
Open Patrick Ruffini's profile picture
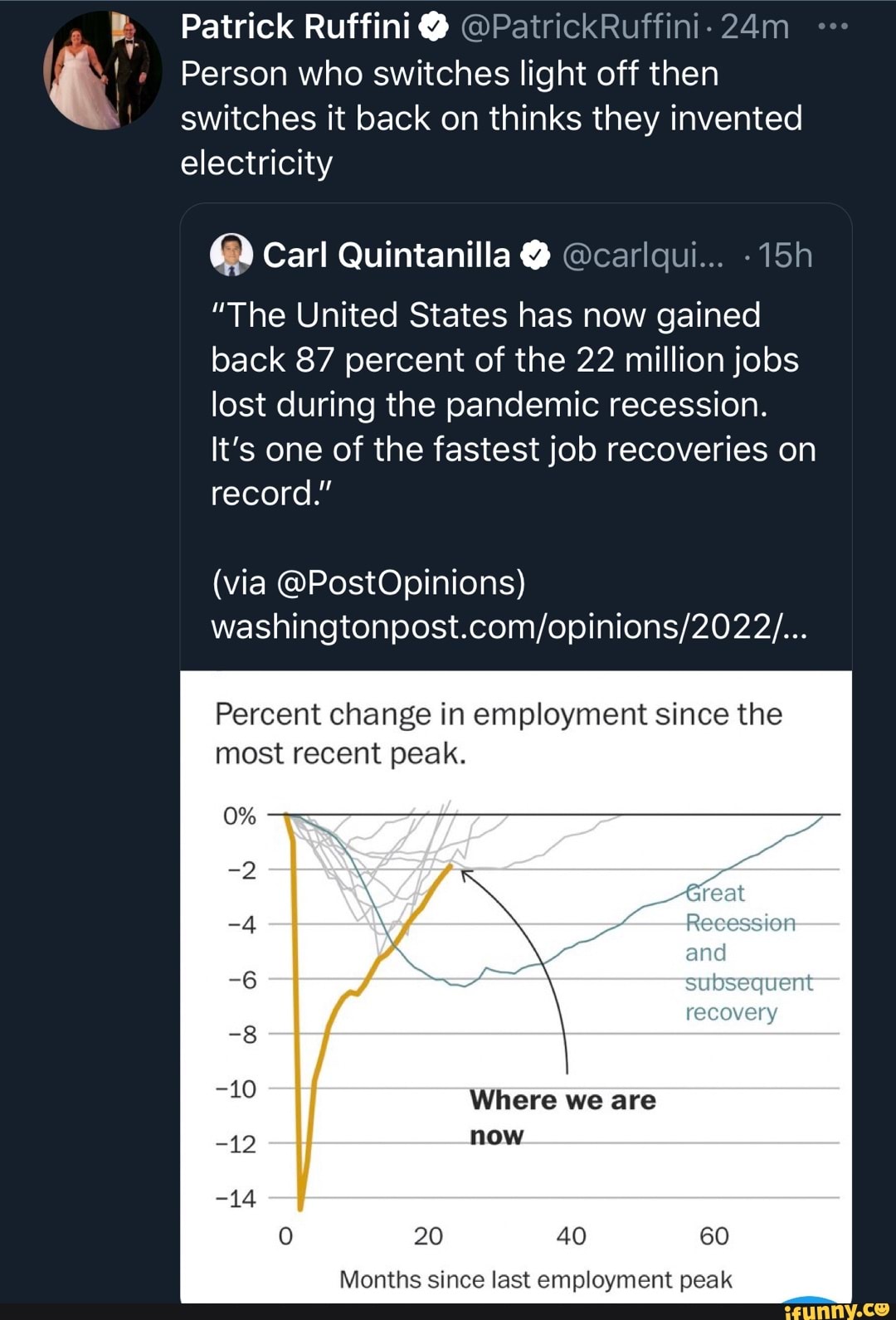click(x=103, y=71)
